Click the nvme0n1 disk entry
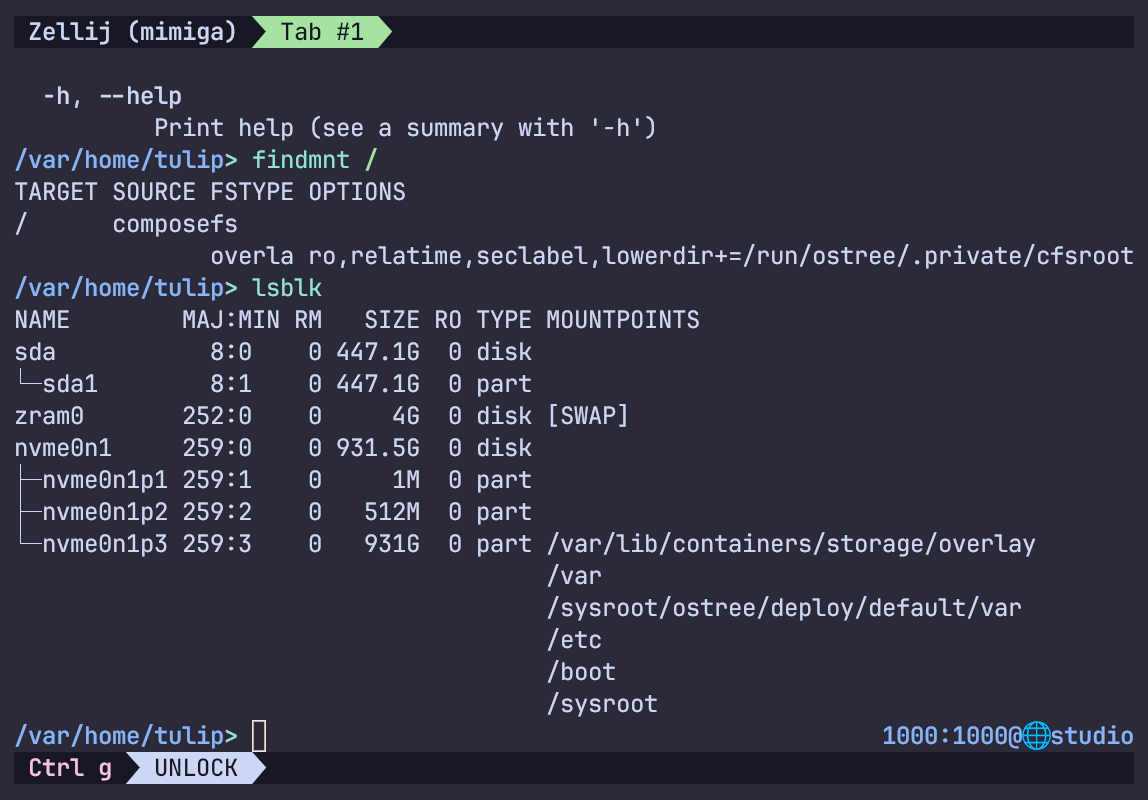Image resolution: width=1148 pixels, height=800 pixels. [x=62, y=448]
